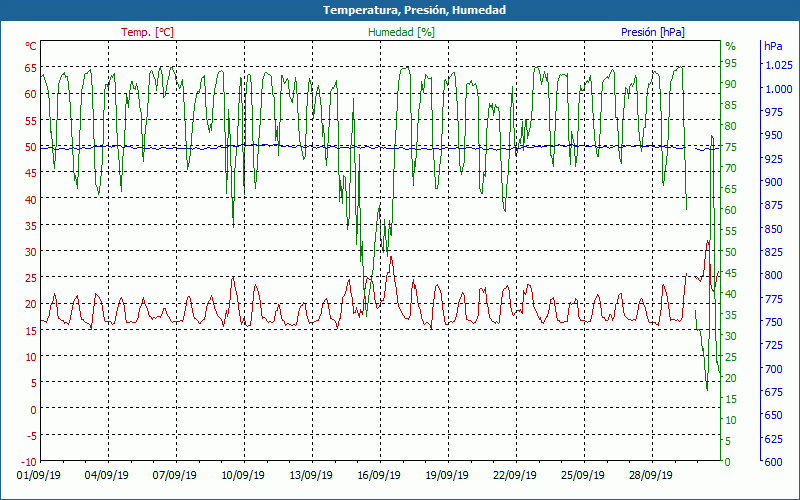The image size is (800, 500).
Task: Click the 19/09/19 date label
Action: [x=447, y=476]
